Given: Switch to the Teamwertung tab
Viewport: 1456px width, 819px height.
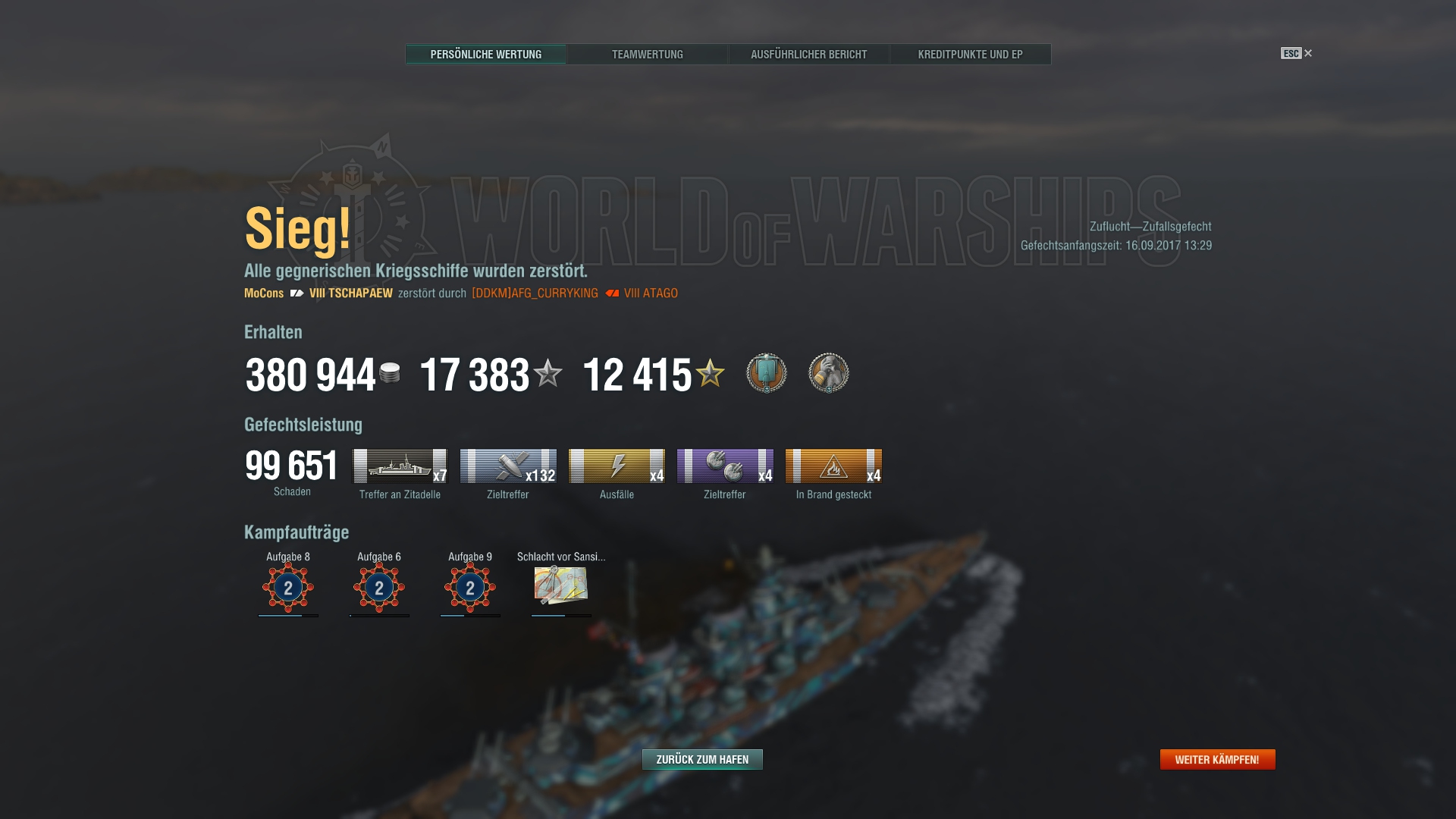Looking at the screenshot, I should [x=648, y=55].
